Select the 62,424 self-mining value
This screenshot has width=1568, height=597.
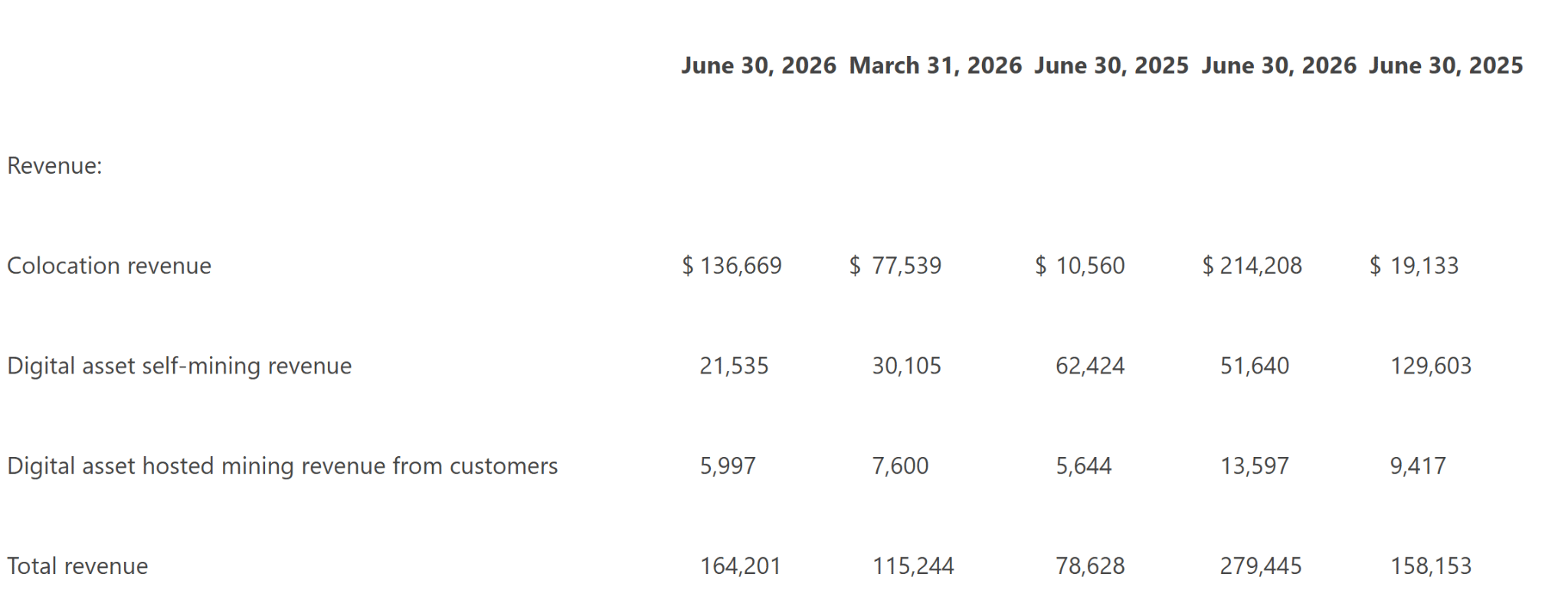click(1090, 366)
